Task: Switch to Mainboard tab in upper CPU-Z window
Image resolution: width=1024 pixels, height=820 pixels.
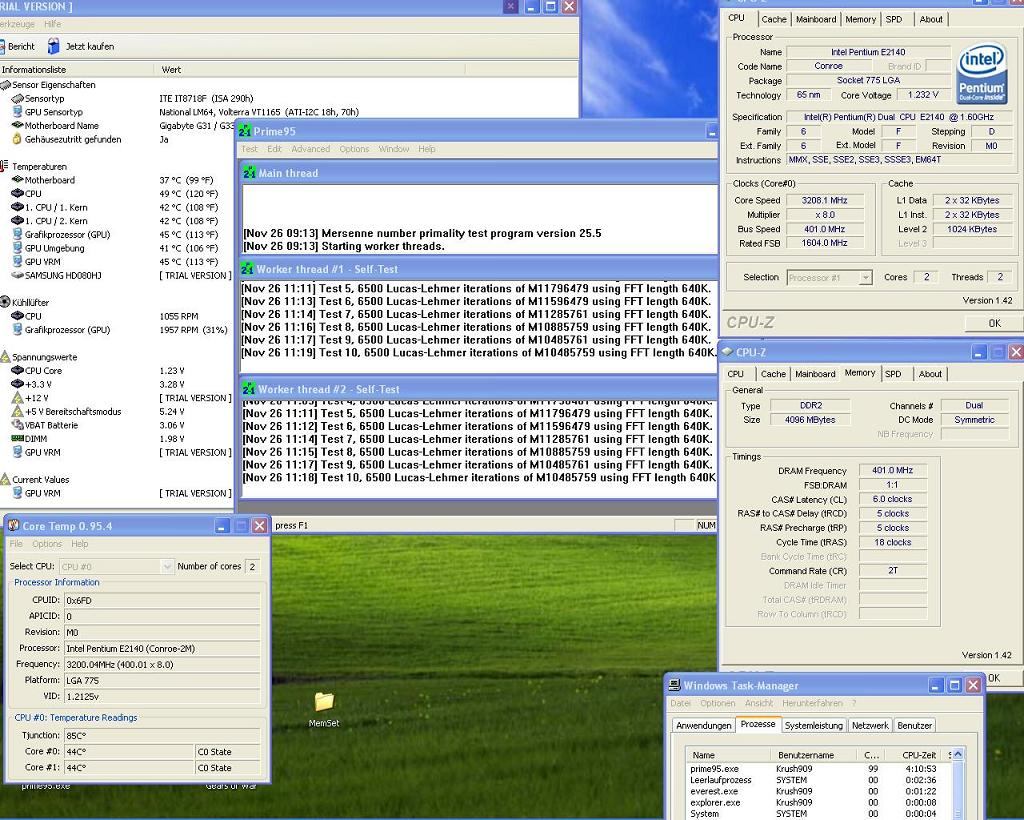Action: 816,20
